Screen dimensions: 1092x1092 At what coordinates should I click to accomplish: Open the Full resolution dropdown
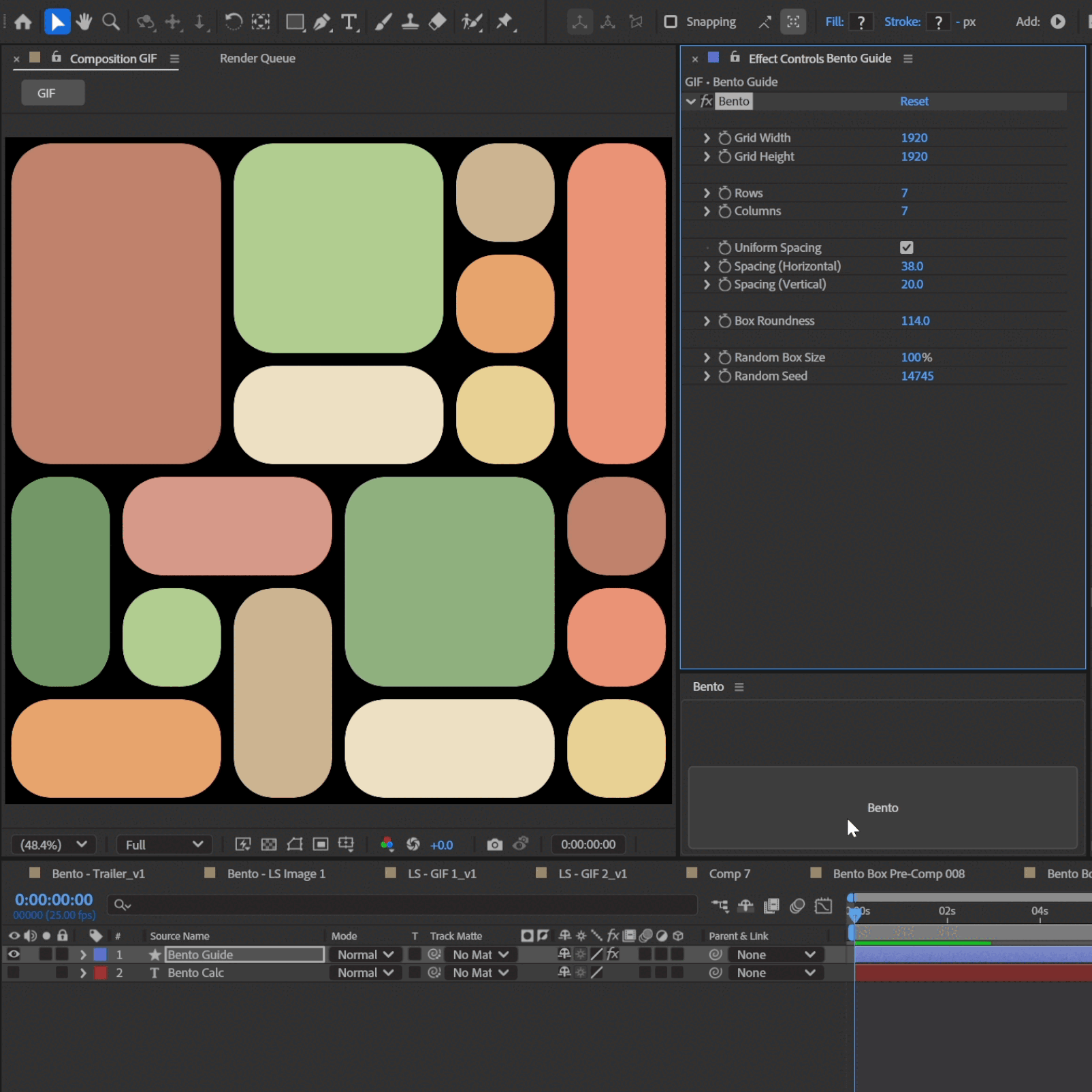pyautogui.click(x=164, y=845)
